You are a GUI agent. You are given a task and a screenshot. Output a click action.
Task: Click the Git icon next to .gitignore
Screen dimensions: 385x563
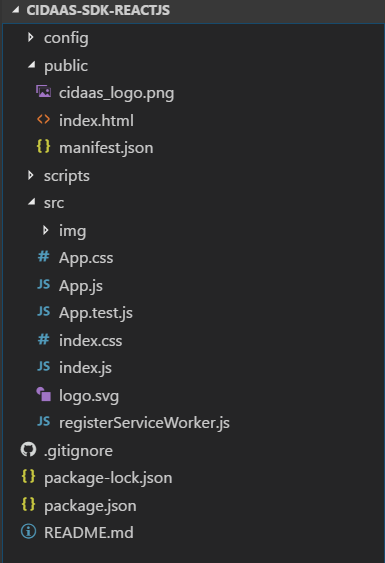[x=28, y=450]
